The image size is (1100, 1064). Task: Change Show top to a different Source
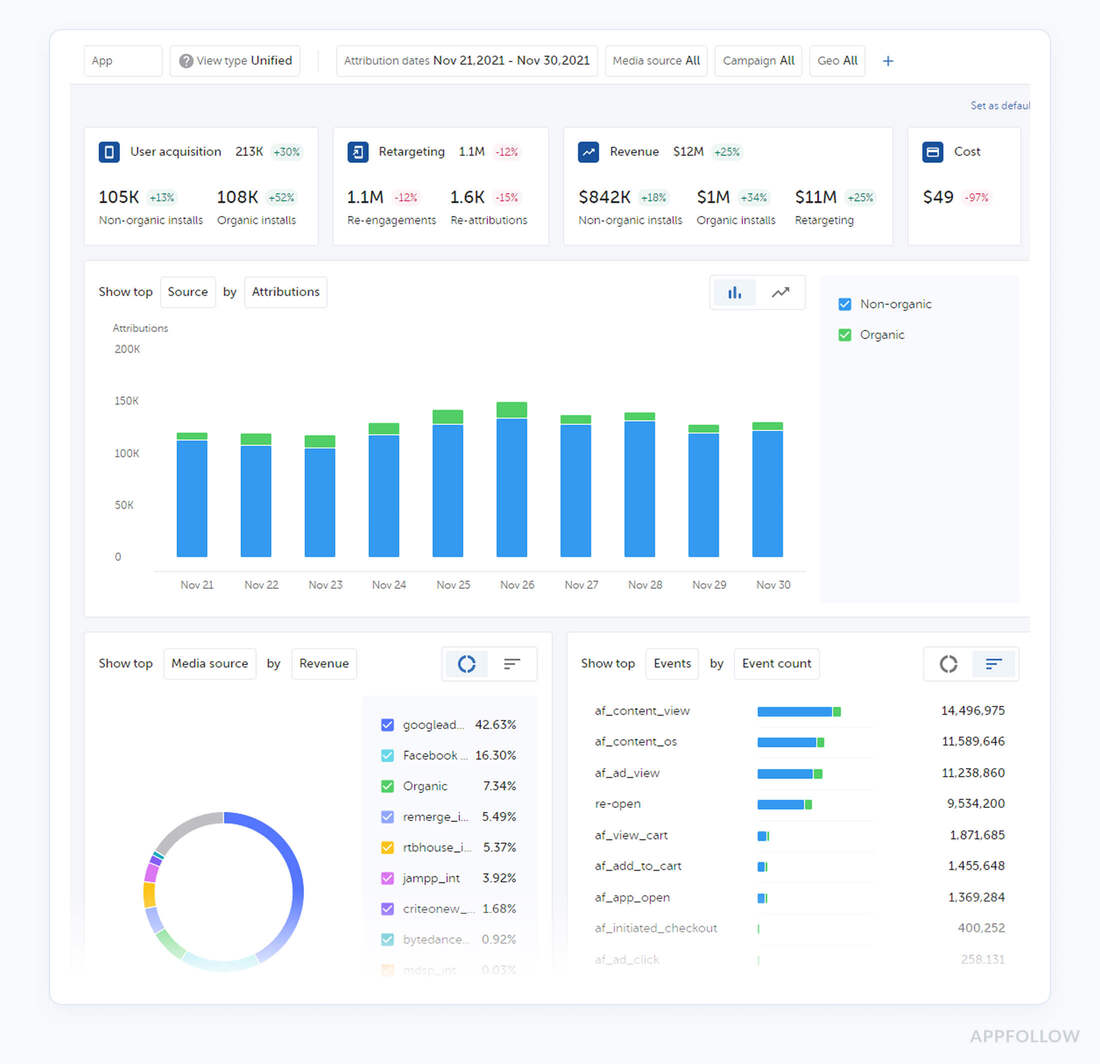(187, 292)
